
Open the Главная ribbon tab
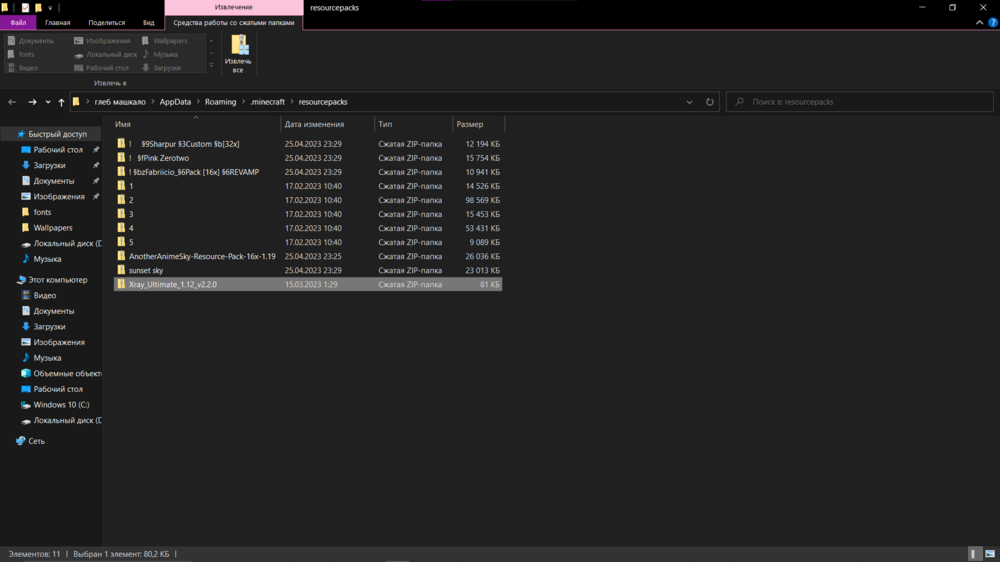tap(57, 22)
